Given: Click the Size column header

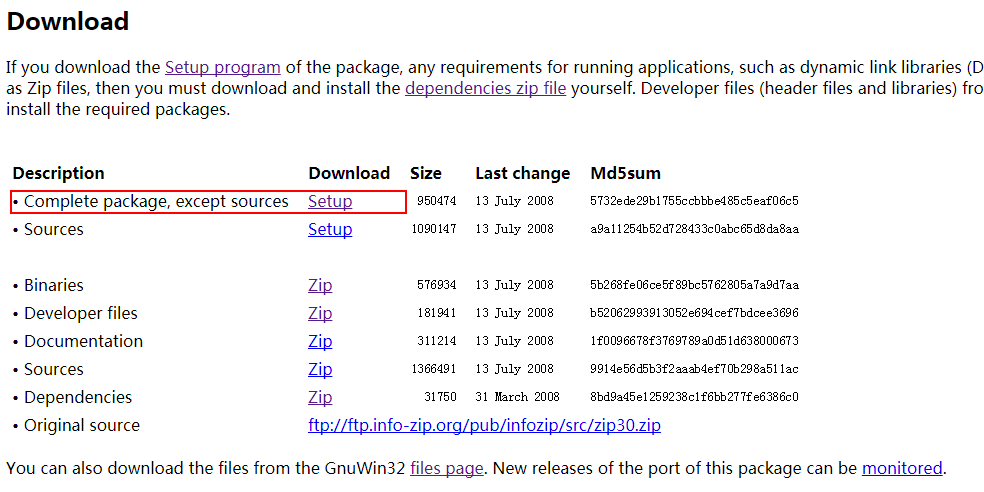Looking at the screenshot, I should coord(426,173).
